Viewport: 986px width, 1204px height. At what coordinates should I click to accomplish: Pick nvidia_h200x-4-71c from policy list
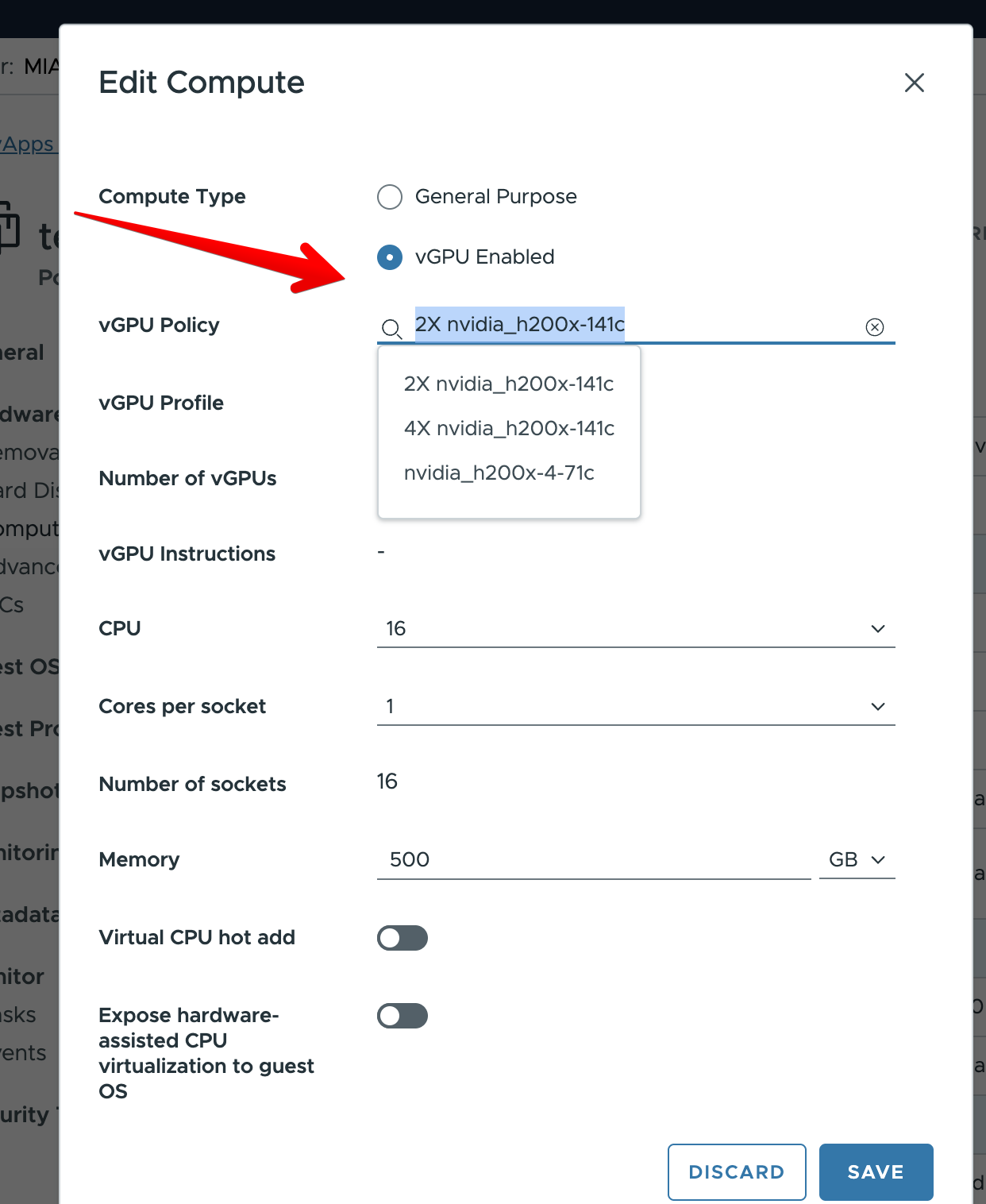pyautogui.click(x=499, y=473)
